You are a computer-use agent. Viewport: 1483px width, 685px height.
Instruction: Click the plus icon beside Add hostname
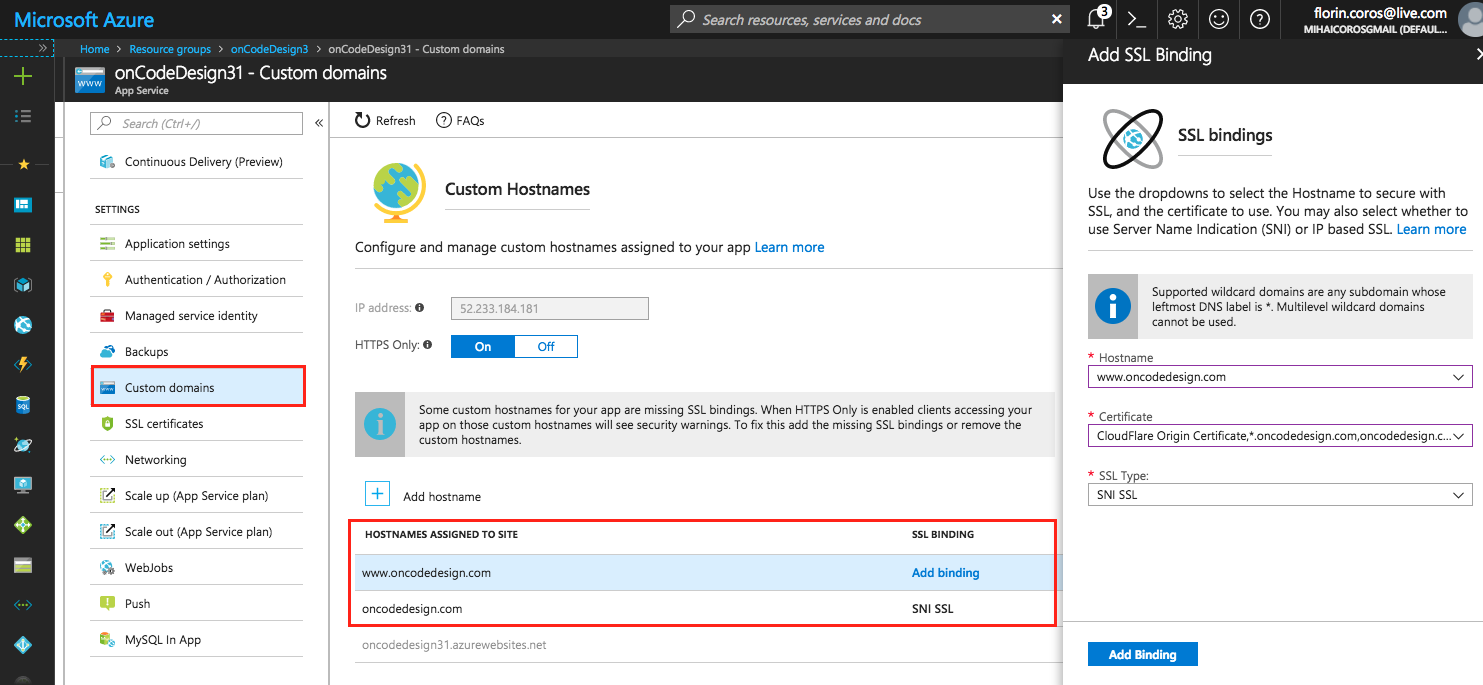coord(378,494)
